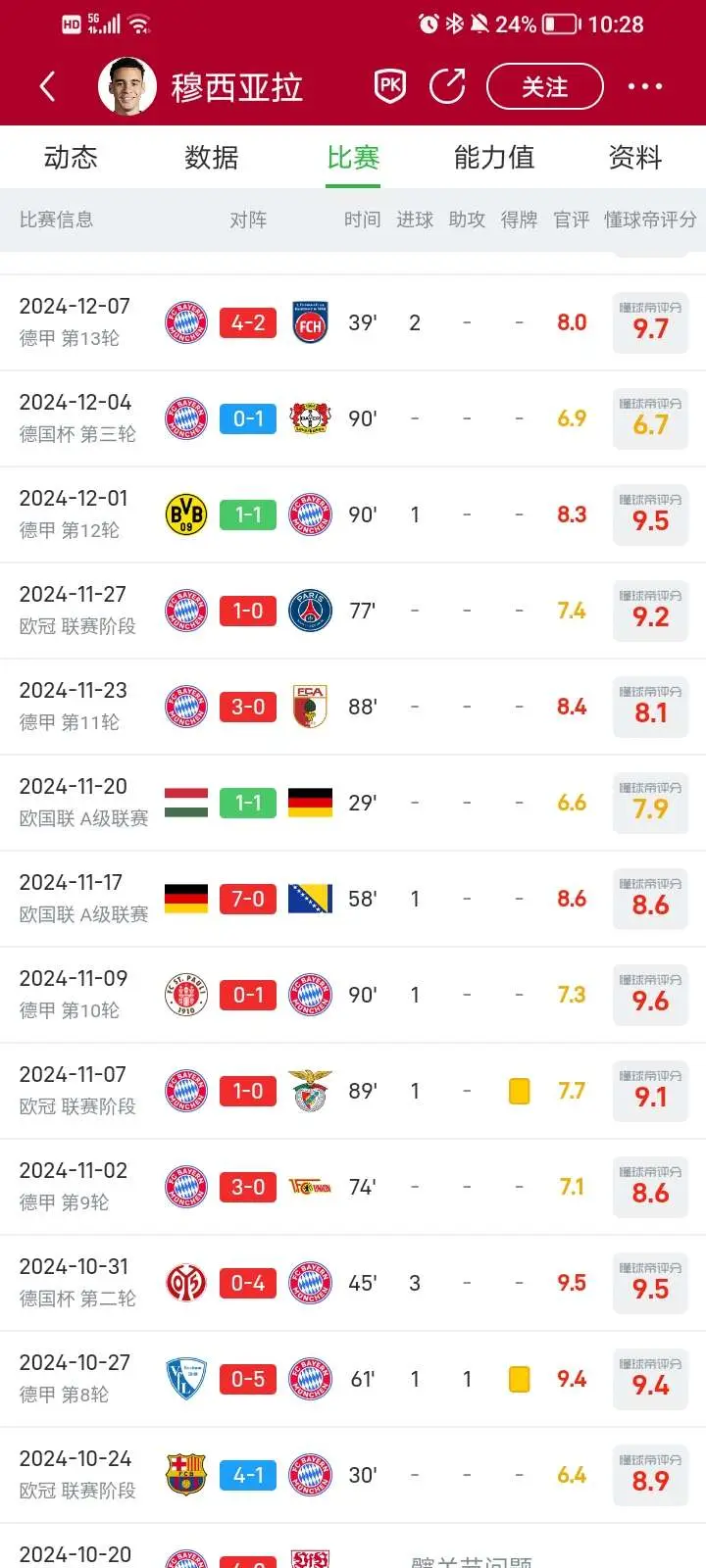Screen dimensions: 706x1568
Task: Tap the Paris Saint-Germain logo
Action: click(x=310, y=611)
